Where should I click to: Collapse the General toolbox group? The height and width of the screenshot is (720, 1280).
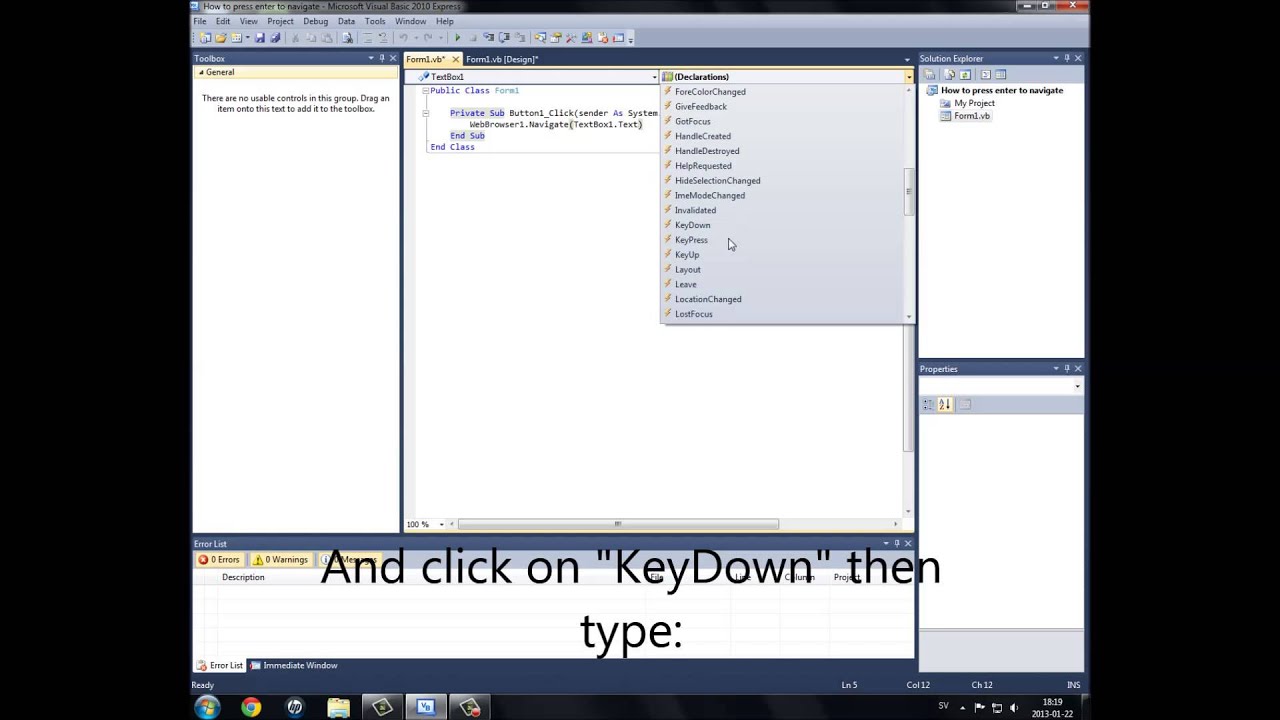coord(200,72)
